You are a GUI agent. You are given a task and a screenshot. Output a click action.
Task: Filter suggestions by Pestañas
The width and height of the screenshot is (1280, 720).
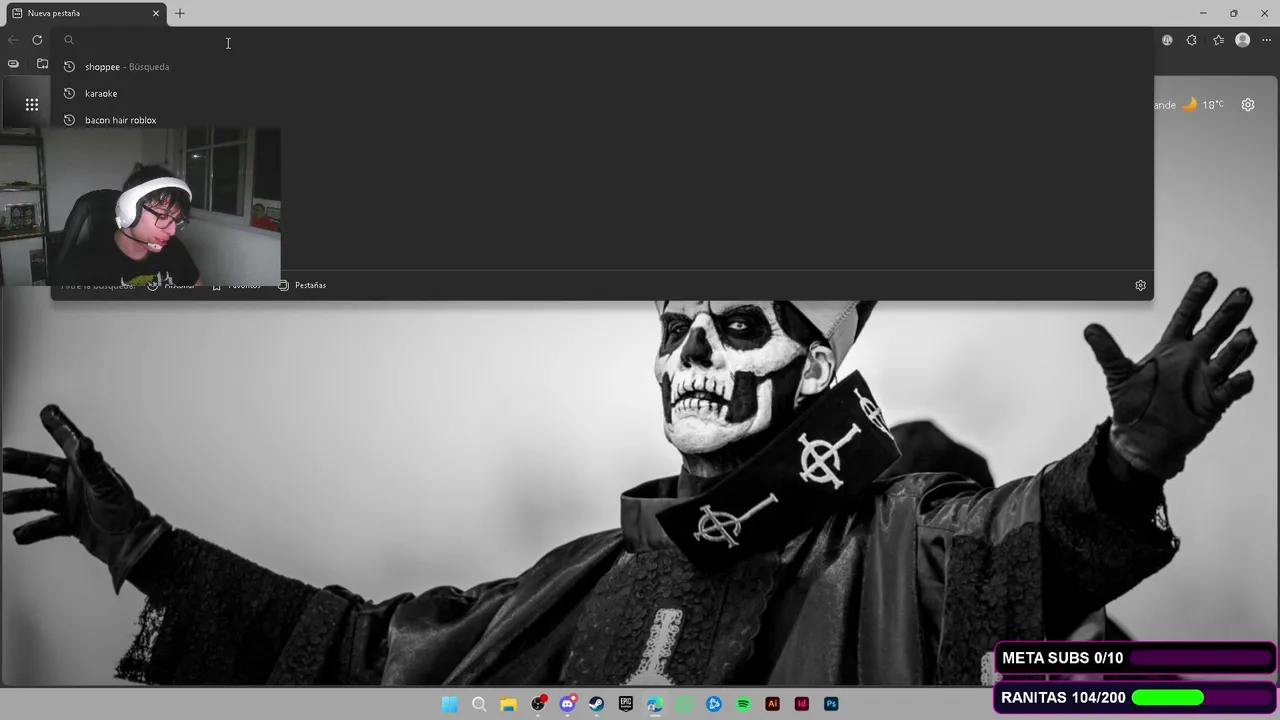tap(302, 285)
